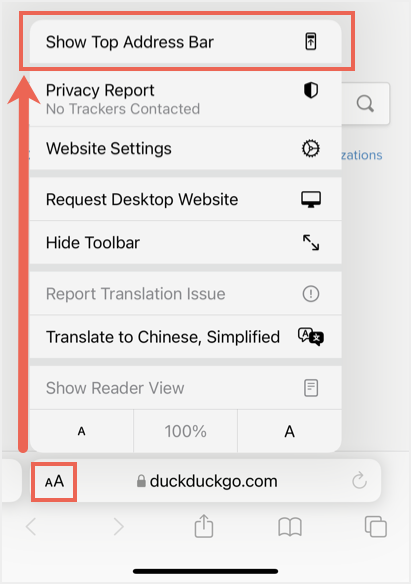Open the Bookmarks book icon
Image resolution: width=411 pixels, height=584 pixels.
290,527
